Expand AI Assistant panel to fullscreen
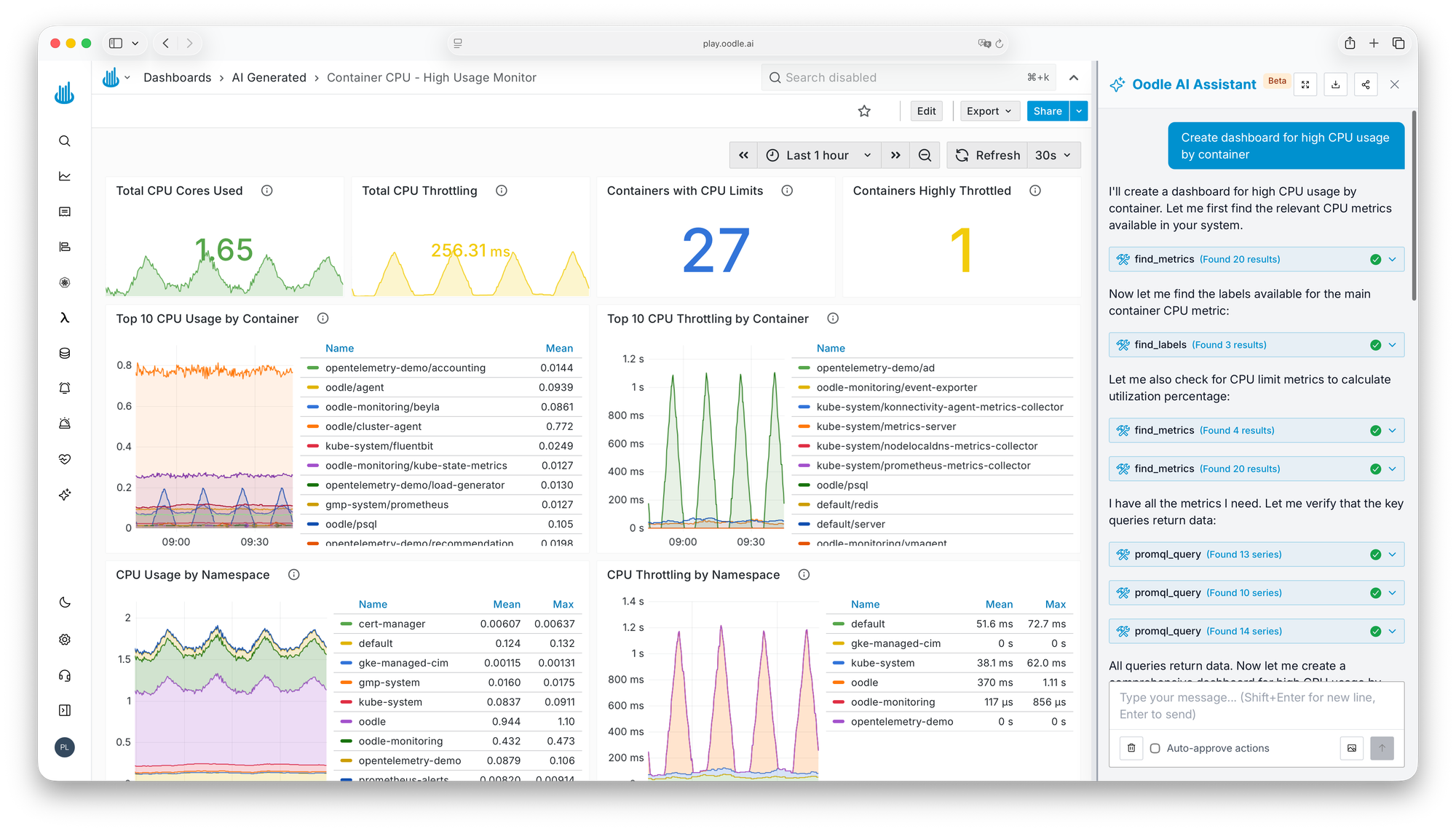The image size is (1456, 831). click(x=1305, y=84)
